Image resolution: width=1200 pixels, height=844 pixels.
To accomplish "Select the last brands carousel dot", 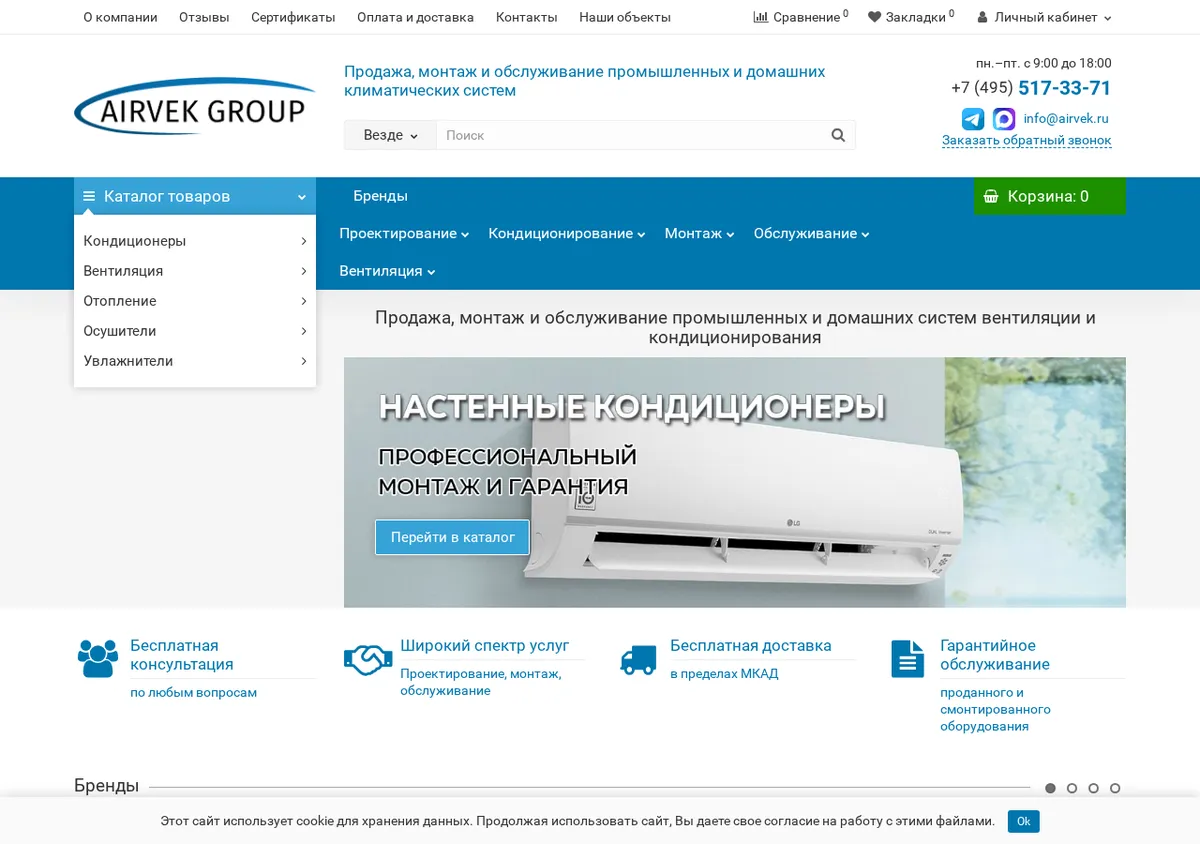I will coord(1115,788).
